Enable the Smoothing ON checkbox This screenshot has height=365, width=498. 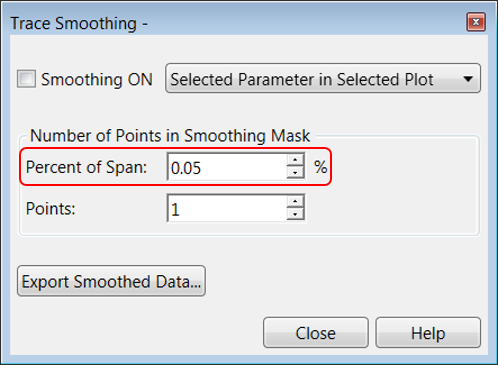(26, 79)
